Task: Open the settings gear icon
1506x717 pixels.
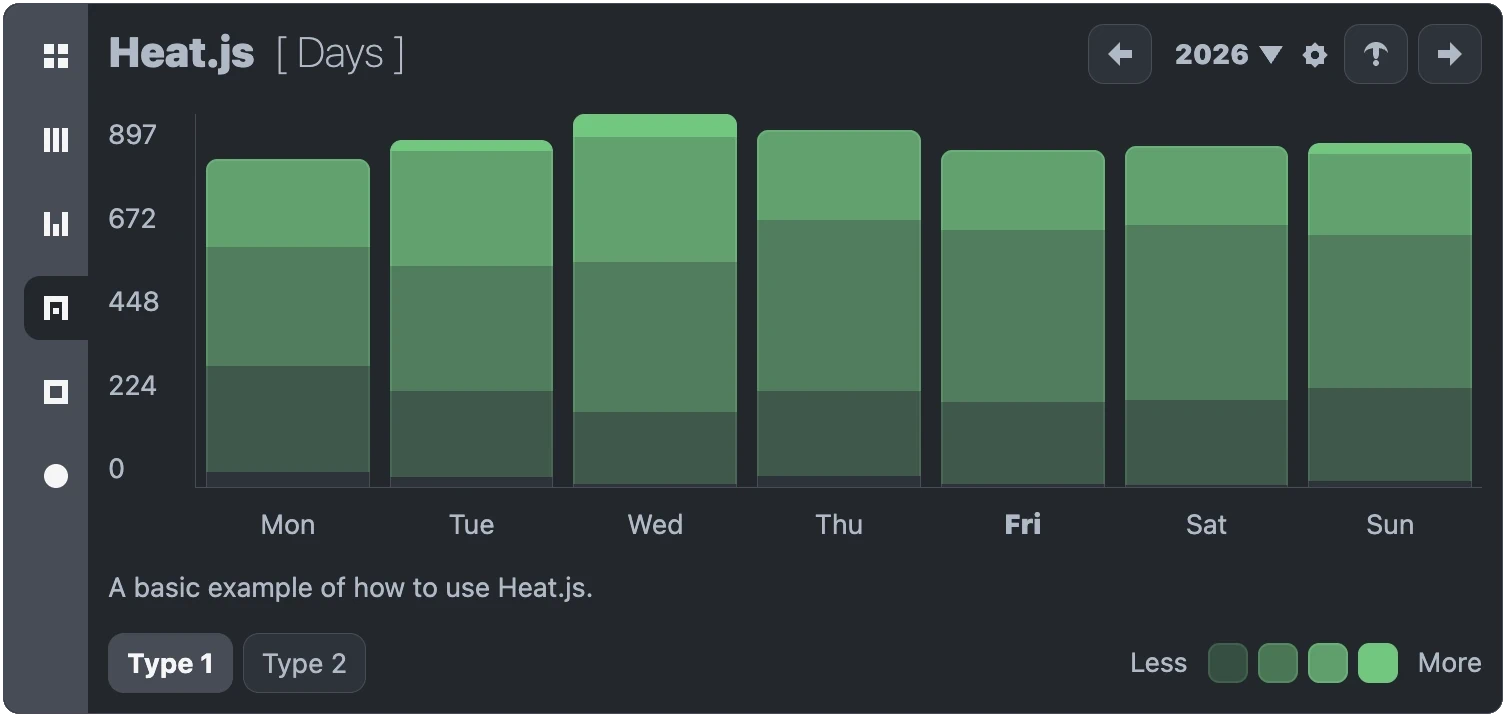Action: click(1315, 55)
